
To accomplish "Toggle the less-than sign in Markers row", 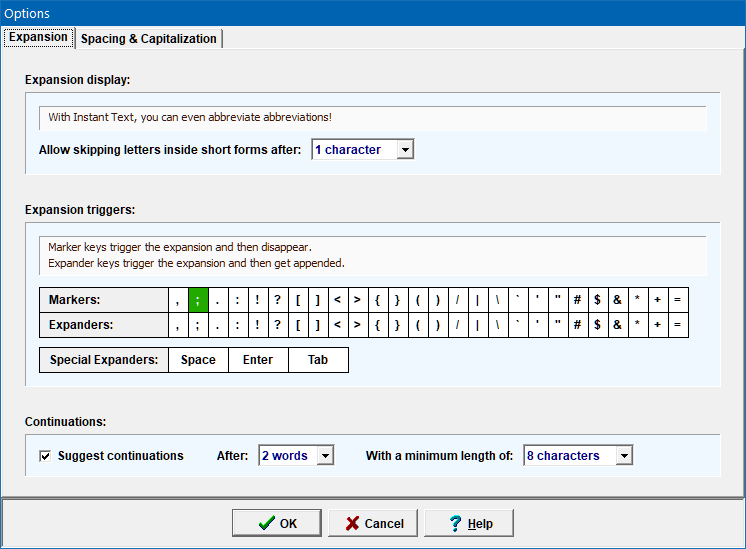I will pyautogui.click(x=338, y=300).
